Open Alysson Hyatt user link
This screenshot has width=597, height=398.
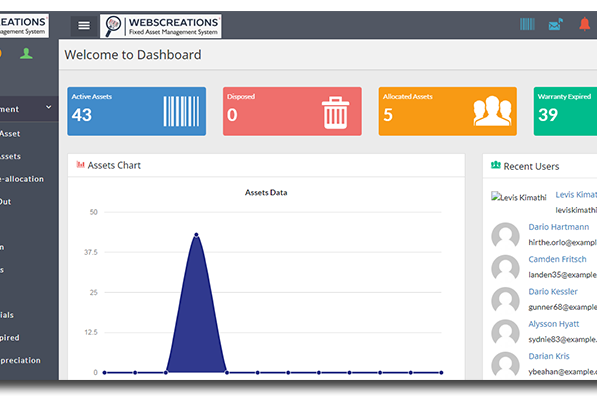pyautogui.click(x=554, y=324)
